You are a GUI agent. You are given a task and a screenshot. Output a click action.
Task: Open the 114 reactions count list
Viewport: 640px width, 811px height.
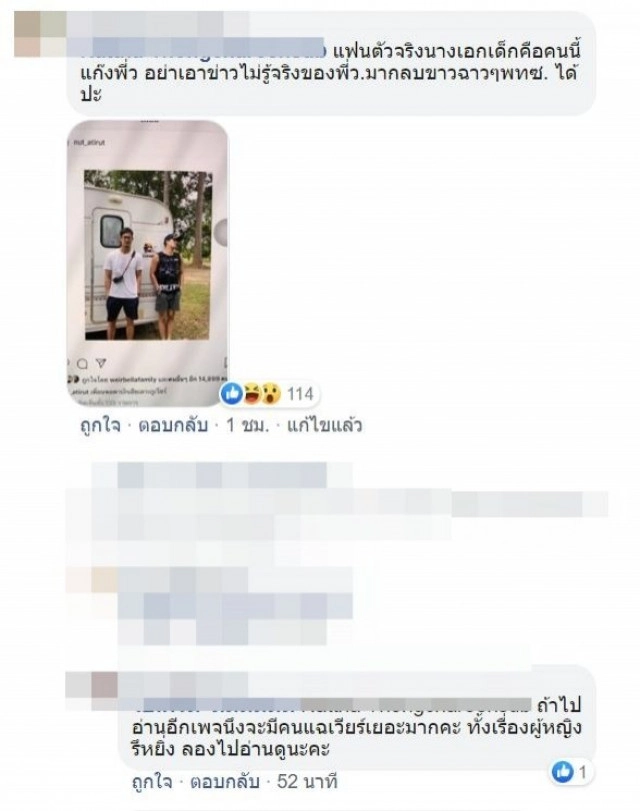coord(300,394)
